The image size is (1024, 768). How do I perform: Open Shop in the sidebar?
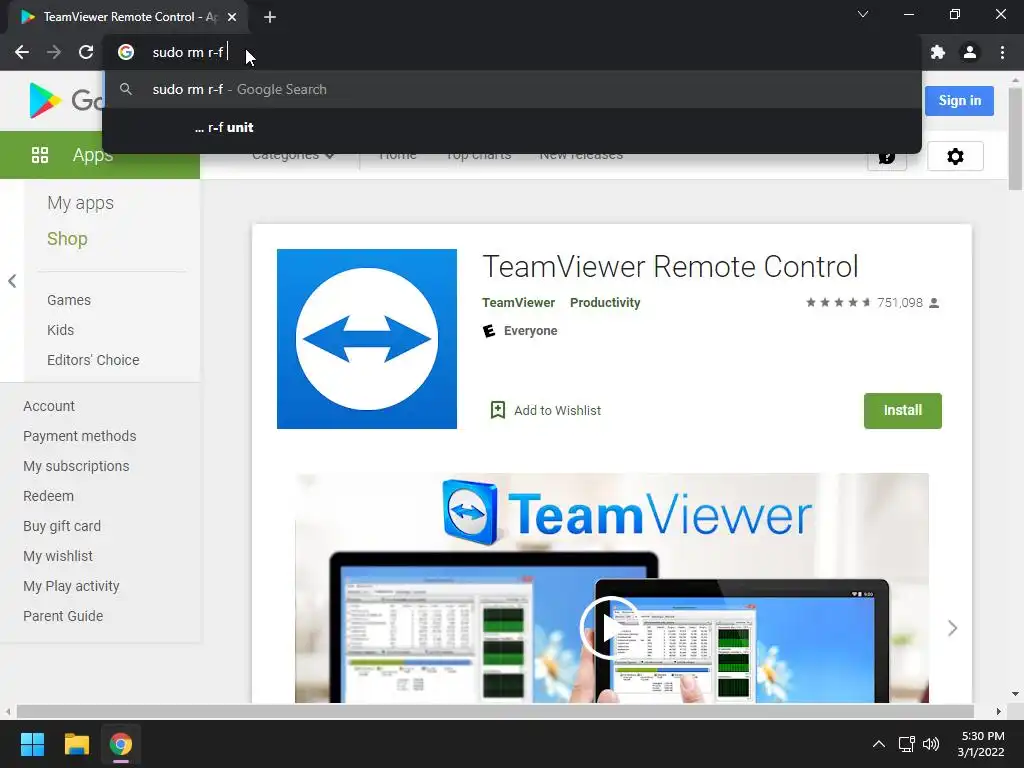click(x=67, y=238)
